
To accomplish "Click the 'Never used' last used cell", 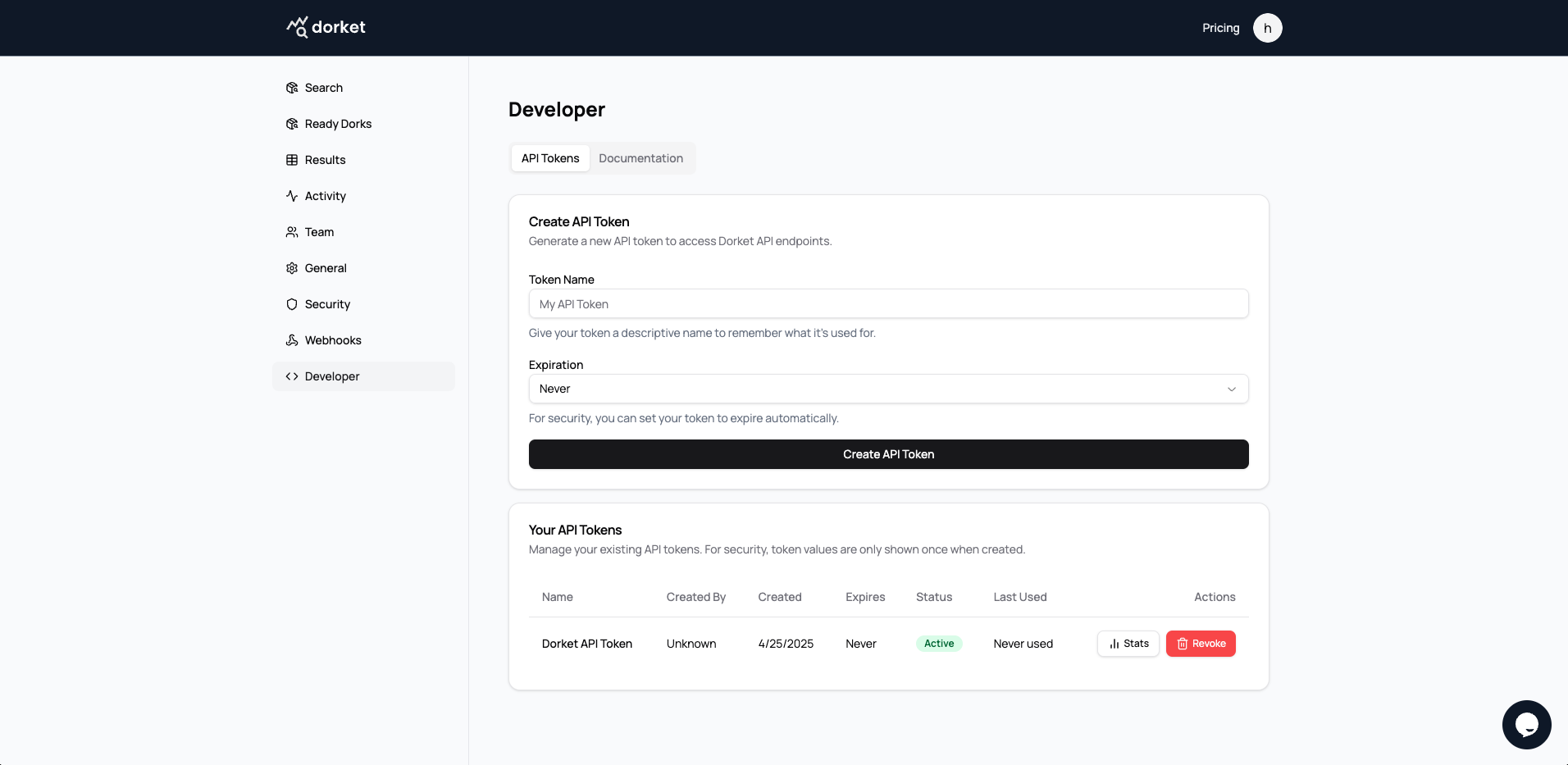I will tap(1023, 644).
